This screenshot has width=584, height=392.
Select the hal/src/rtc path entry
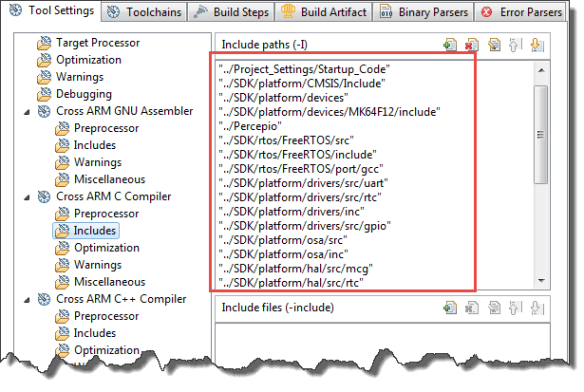click(291, 283)
